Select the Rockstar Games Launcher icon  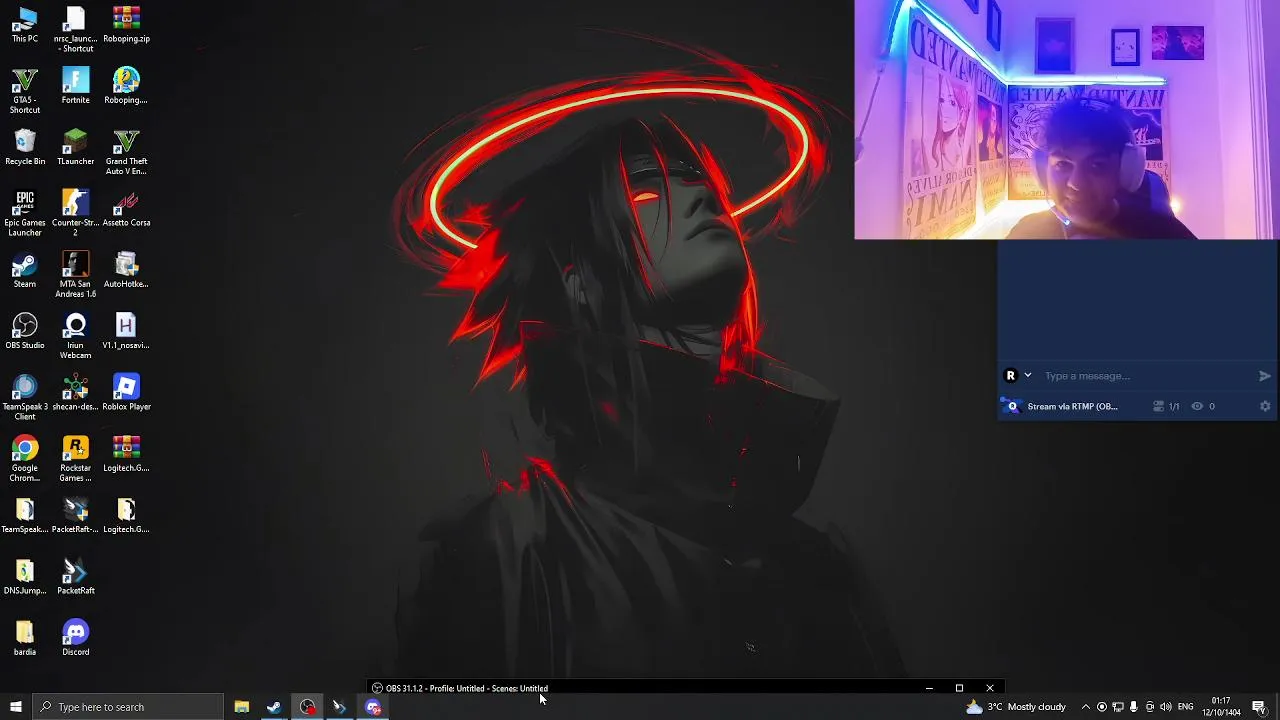[75, 459]
